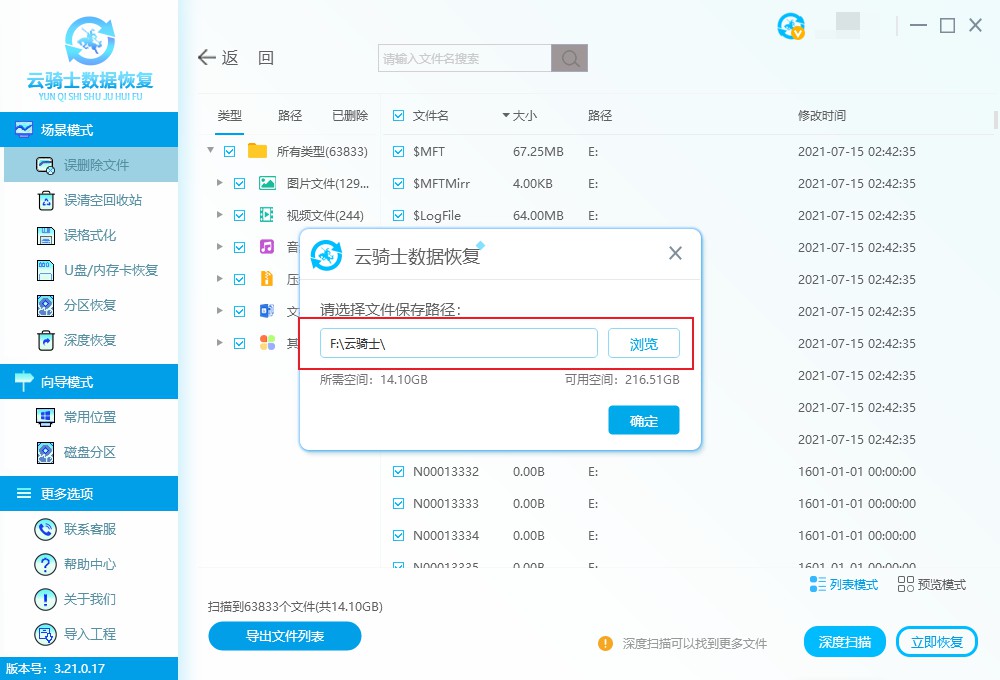The height and width of the screenshot is (680, 1000).
Task: Click the 图片文件 picture type icon
Action: [x=267, y=184]
